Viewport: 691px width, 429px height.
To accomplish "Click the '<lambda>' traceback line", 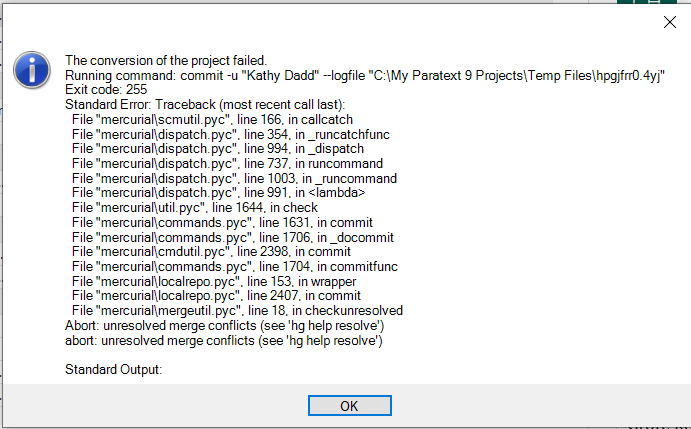I will pos(219,193).
